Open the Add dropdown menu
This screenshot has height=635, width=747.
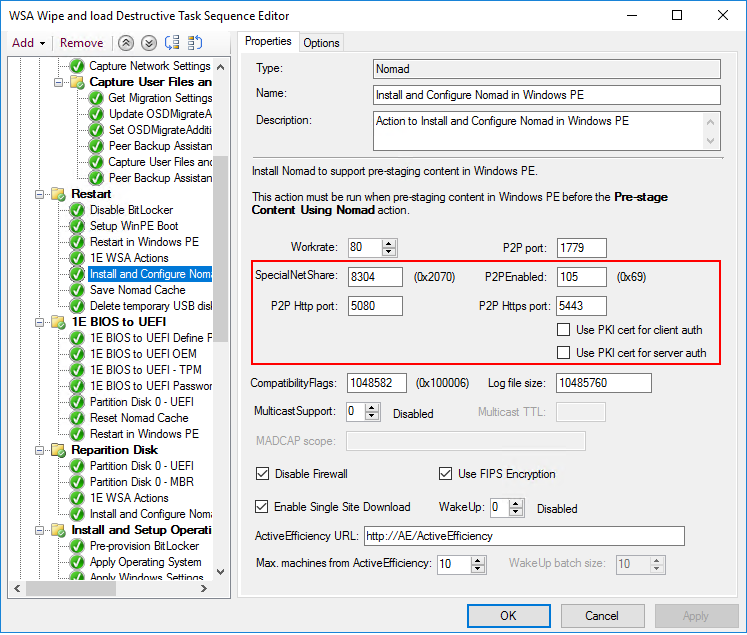coord(28,43)
